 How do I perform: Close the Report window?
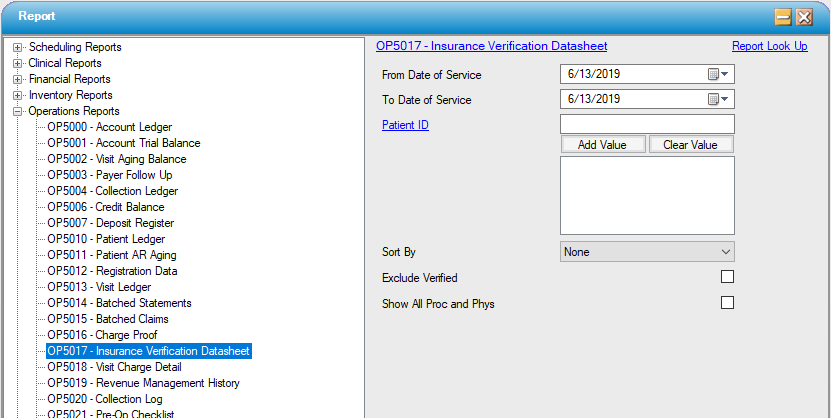point(804,17)
